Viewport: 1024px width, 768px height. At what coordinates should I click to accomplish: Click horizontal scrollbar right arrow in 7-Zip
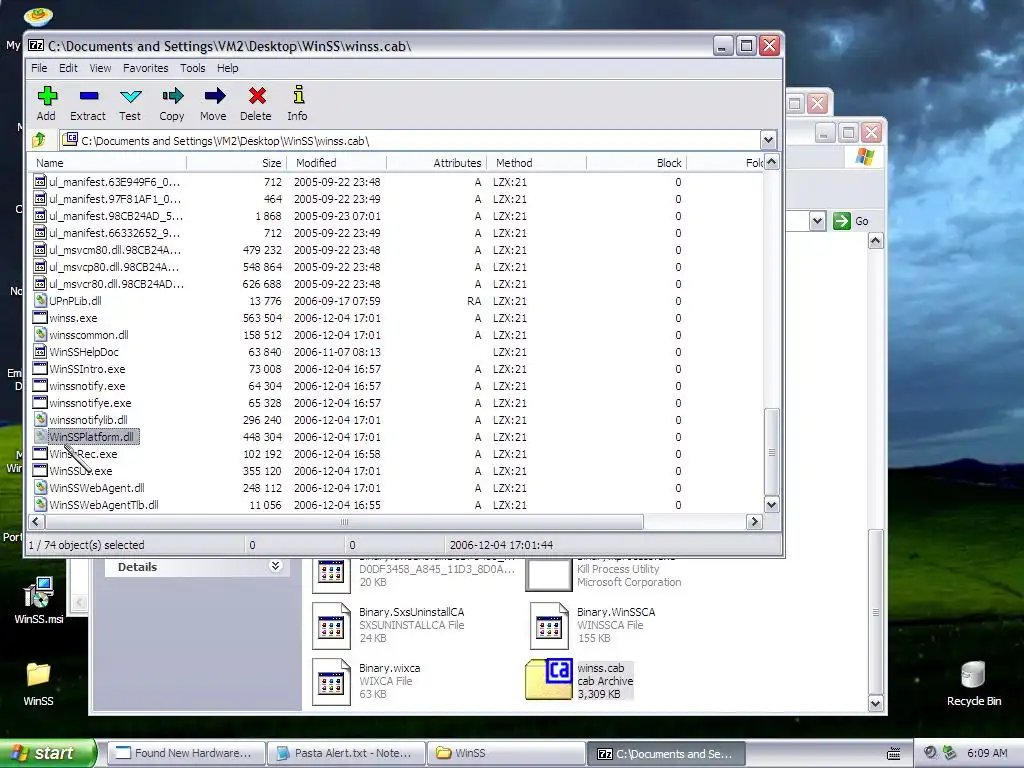755,522
